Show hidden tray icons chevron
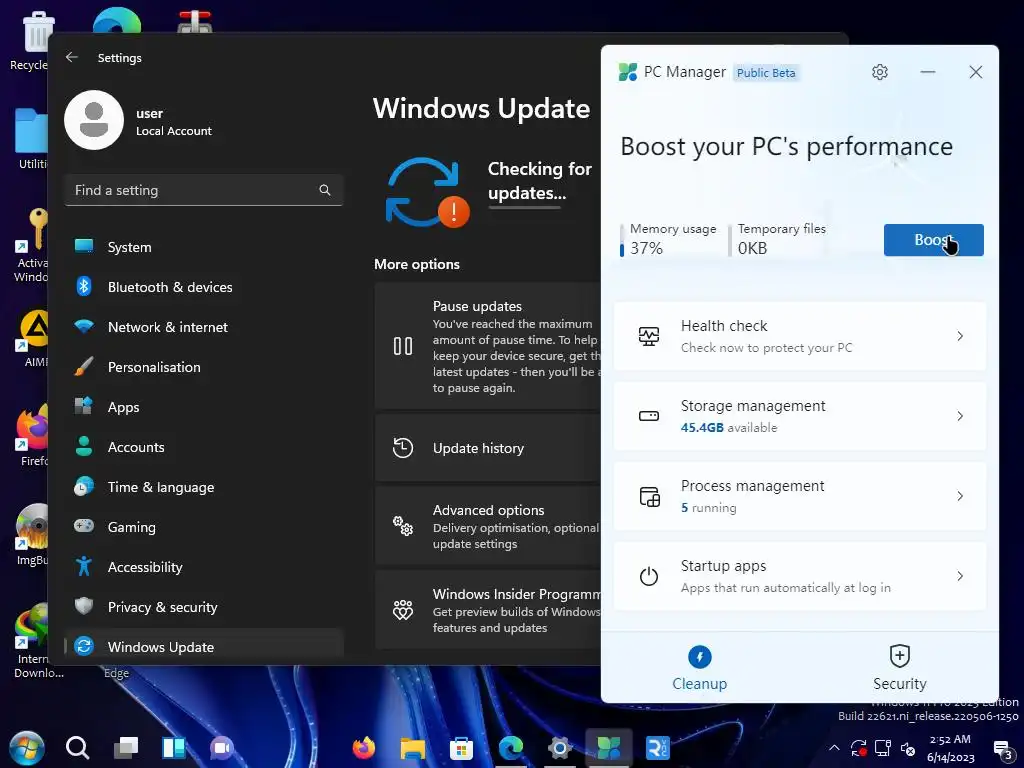 pos(834,748)
